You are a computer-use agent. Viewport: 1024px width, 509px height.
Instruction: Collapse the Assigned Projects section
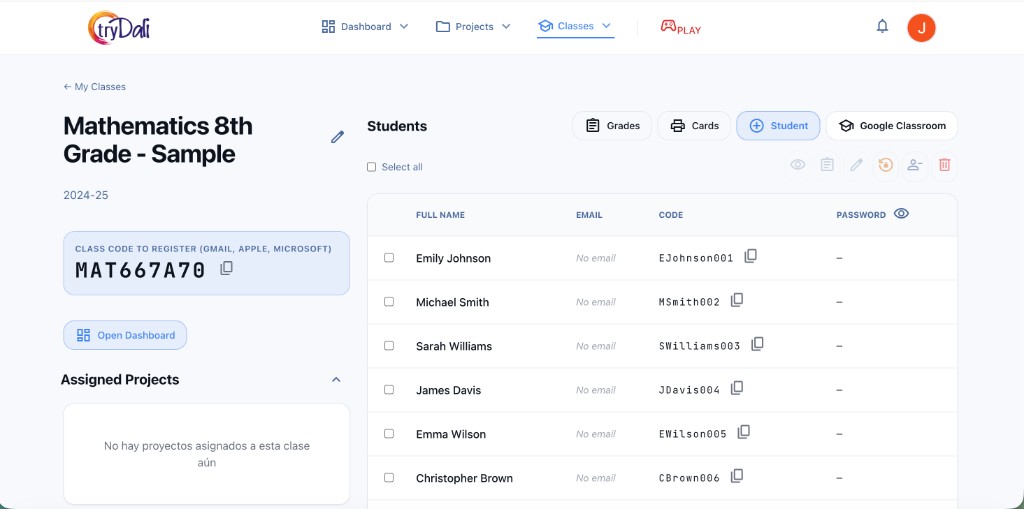pos(336,380)
